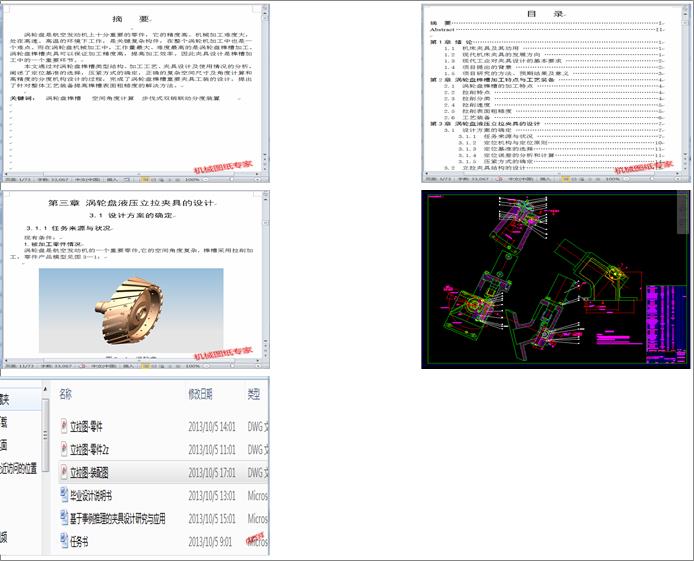Viewport: 694px width, 561px height.
Task: Toggle 插入 mode in 摘要 window status bar
Action: pyautogui.click(x=112, y=180)
